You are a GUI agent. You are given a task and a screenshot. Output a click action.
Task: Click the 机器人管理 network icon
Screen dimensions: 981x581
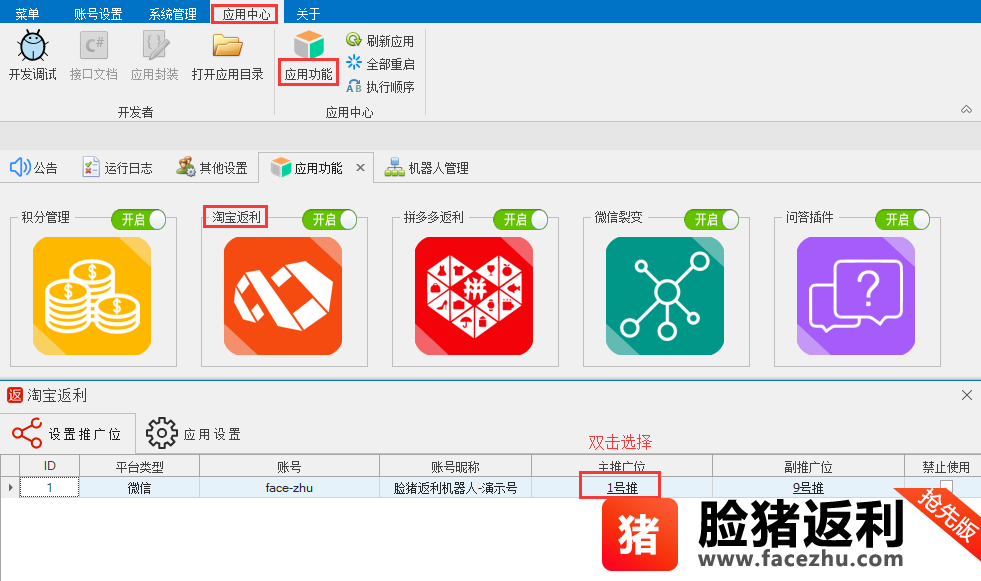(x=394, y=167)
